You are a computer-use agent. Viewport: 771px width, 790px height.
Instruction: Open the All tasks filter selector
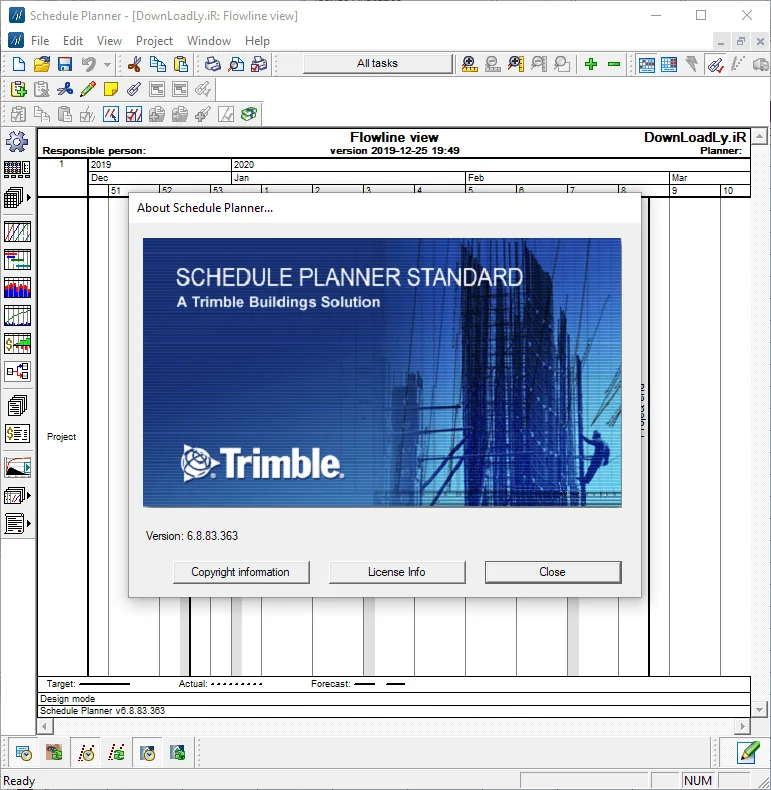point(377,63)
